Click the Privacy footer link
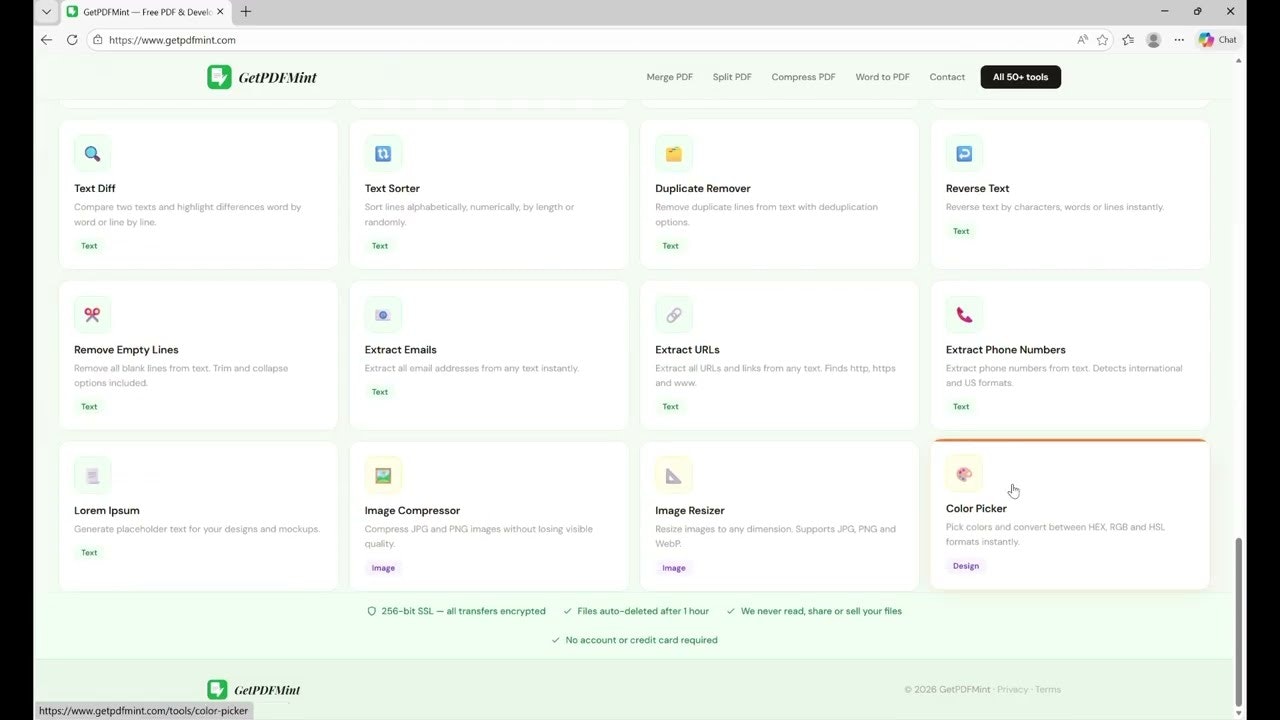 1012,689
